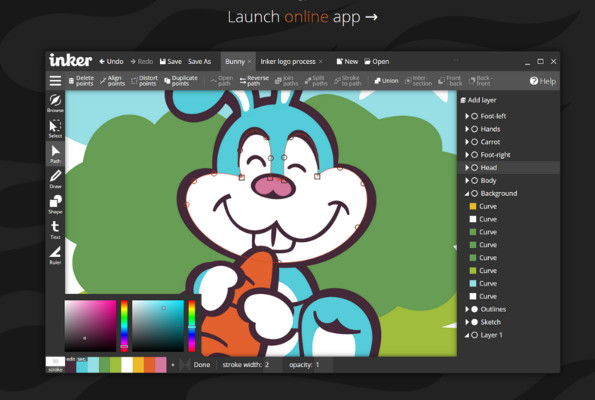Viewport: 595px width, 400px height.
Task: Click Align points
Action: tap(112, 81)
